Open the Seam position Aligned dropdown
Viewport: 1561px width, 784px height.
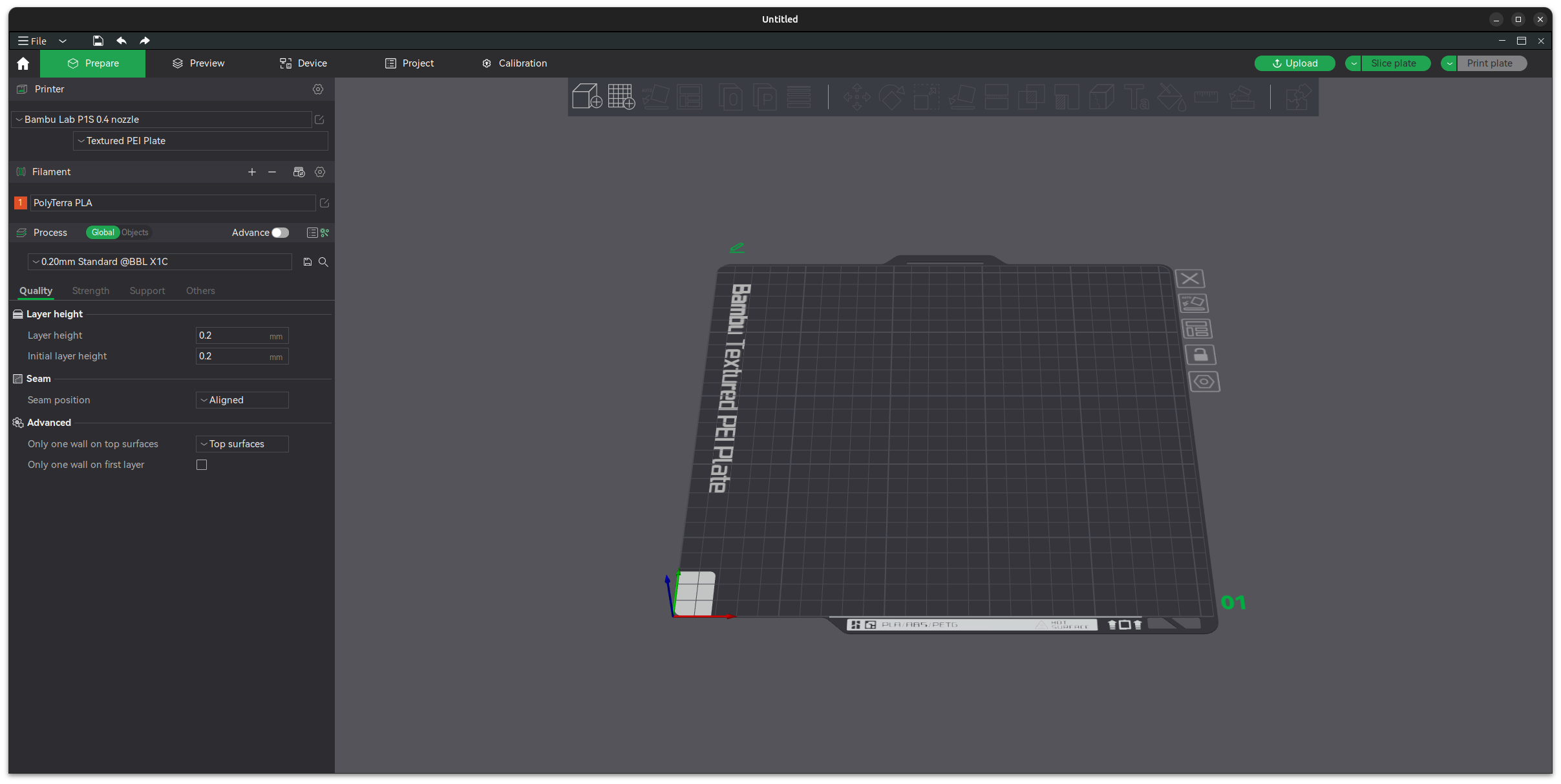coord(242,400)
